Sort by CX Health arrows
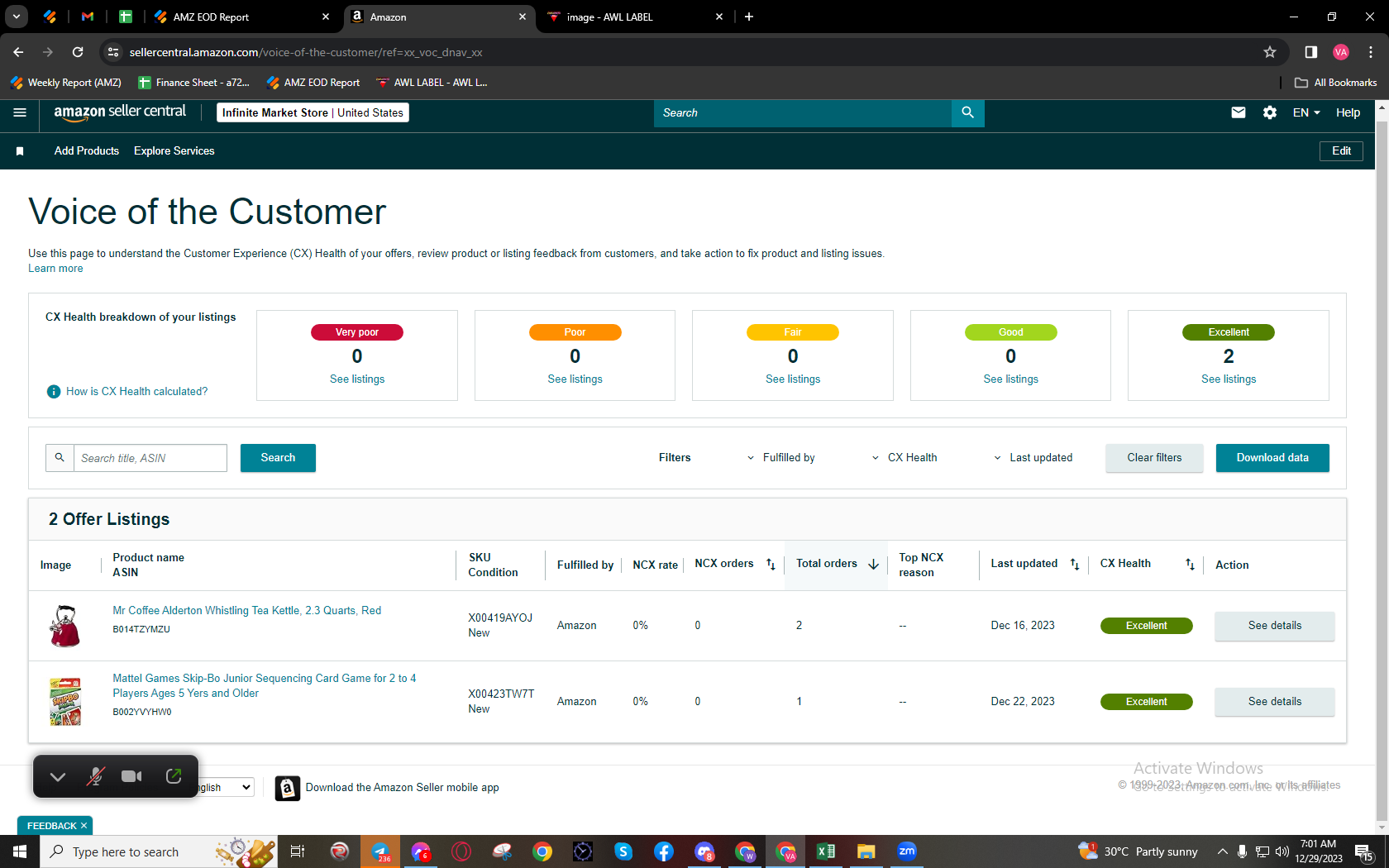Screen dimensions: 1389x868 coord(1190,565)
